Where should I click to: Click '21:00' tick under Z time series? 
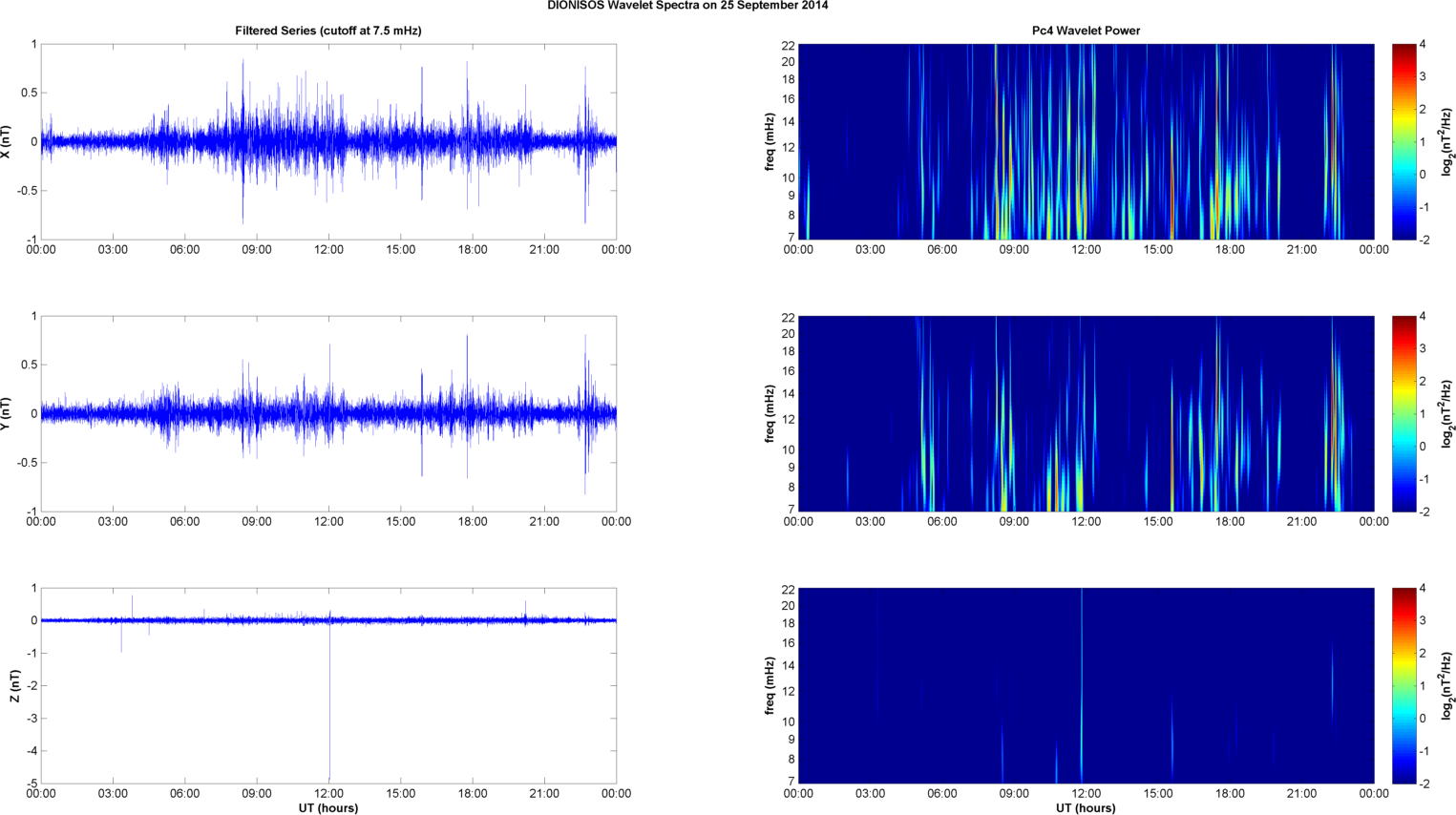tap(544, 794)
